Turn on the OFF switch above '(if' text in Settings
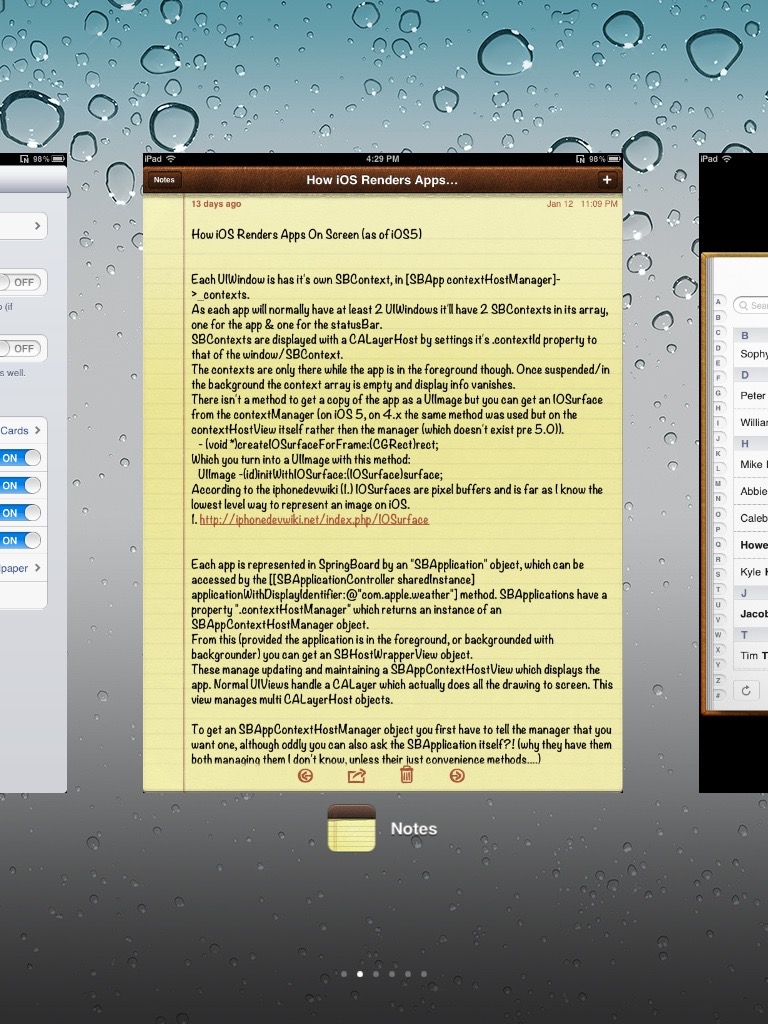 click(21, 282)
